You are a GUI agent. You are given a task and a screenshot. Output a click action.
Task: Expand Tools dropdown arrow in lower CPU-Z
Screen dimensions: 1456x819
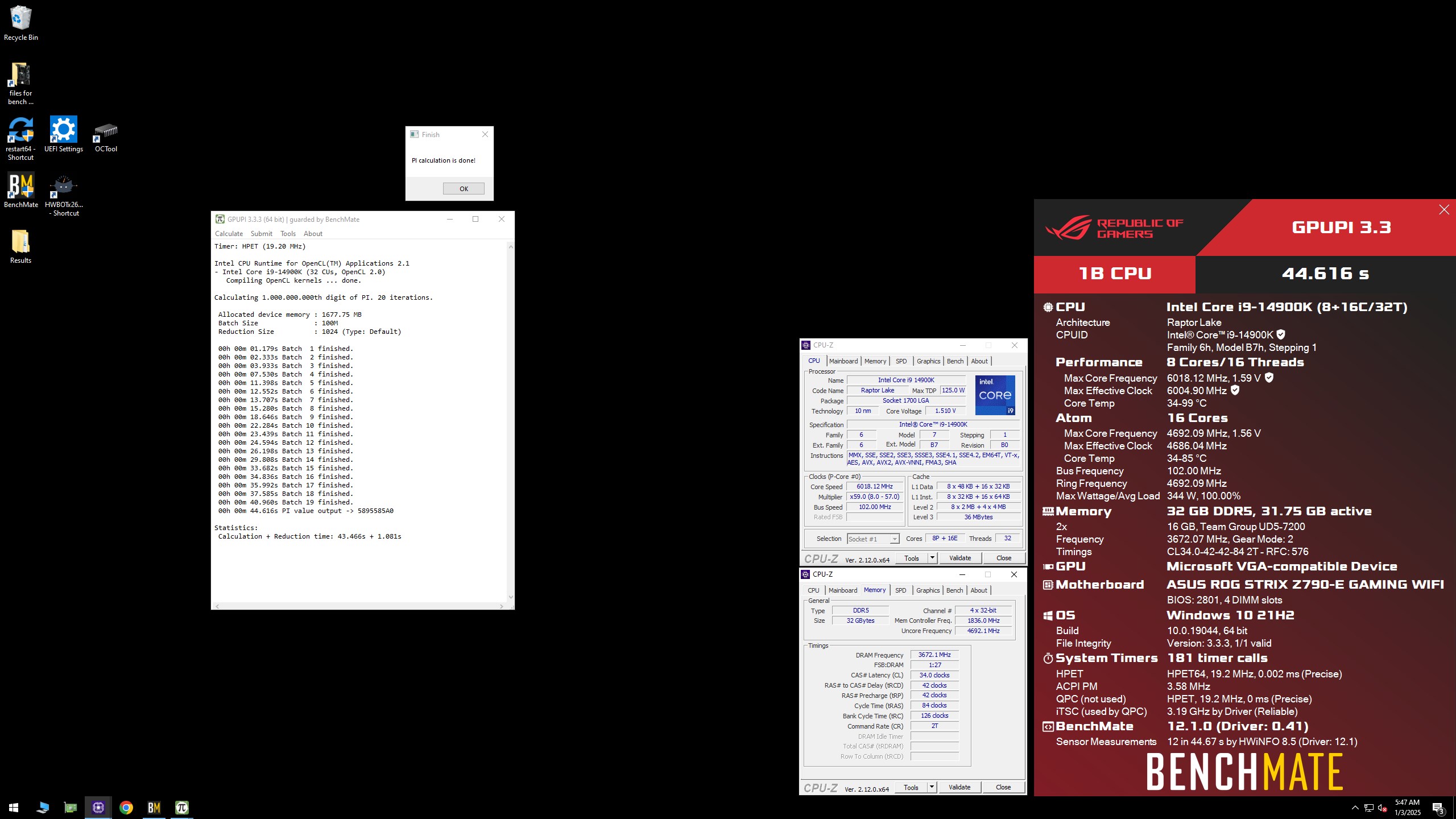pyautogui.click(x=932, y=787)
